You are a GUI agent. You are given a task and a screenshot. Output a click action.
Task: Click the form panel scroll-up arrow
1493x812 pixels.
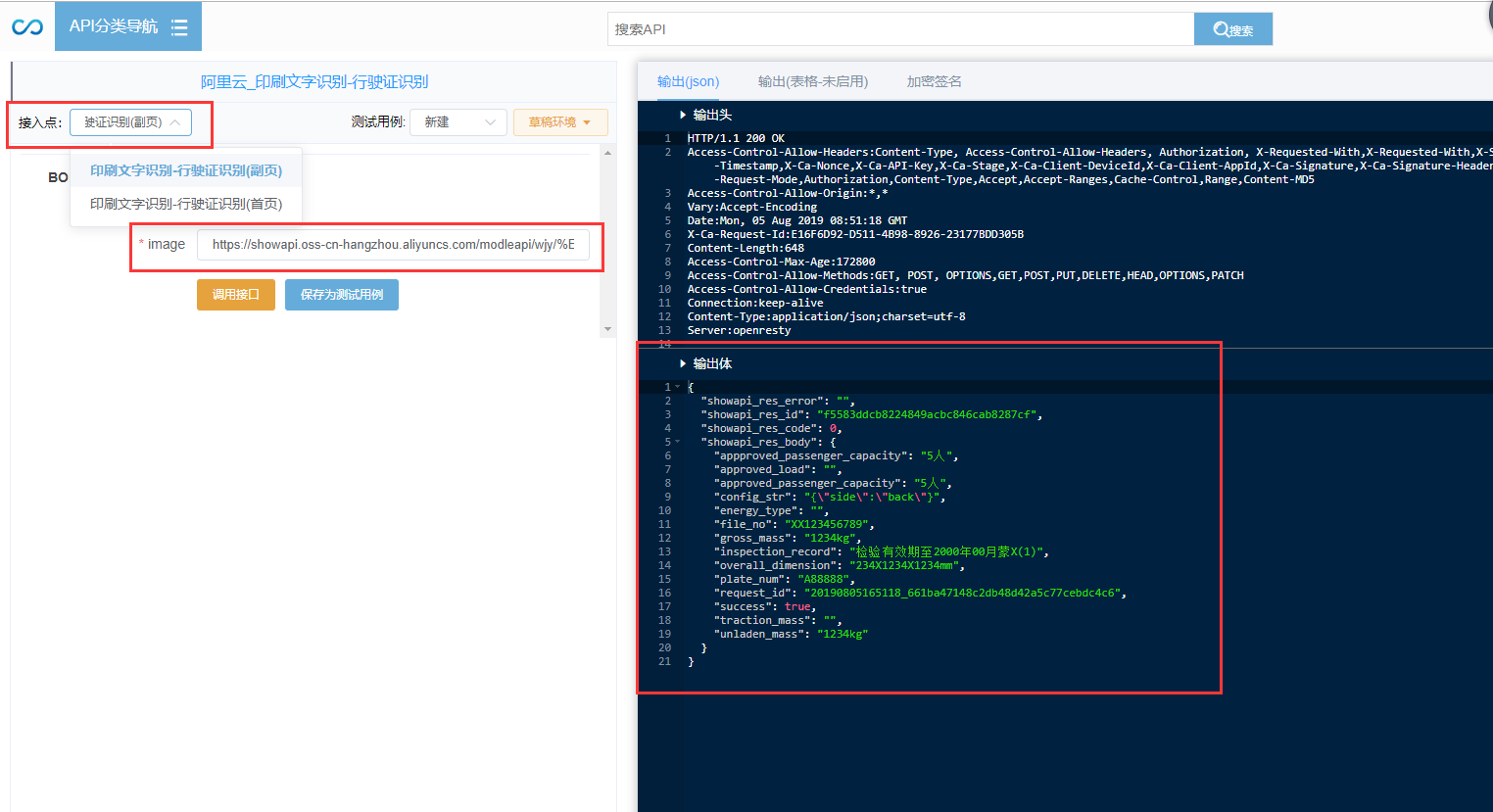click(607, 153)
